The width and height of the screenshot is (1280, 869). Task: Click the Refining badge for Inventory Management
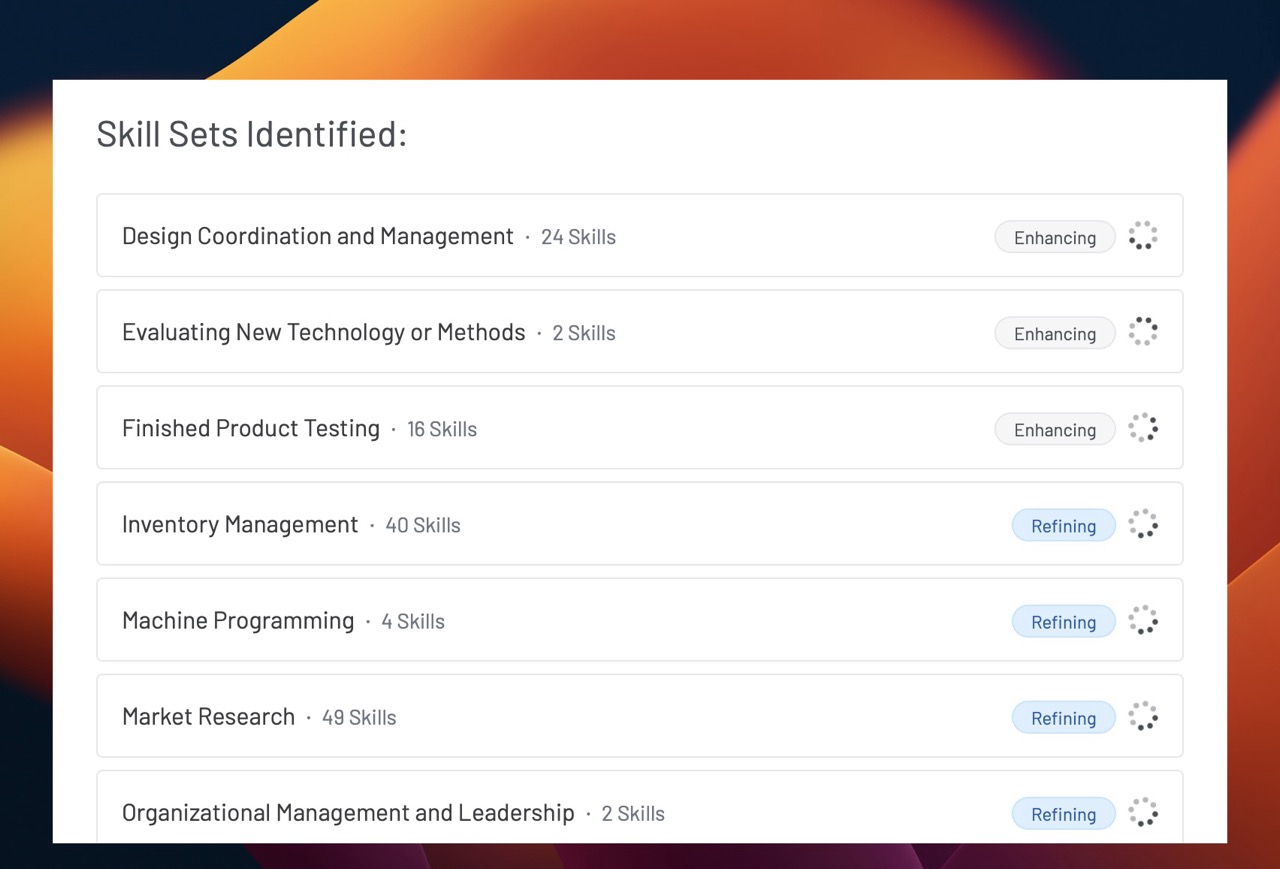(x=1063, y=525)
